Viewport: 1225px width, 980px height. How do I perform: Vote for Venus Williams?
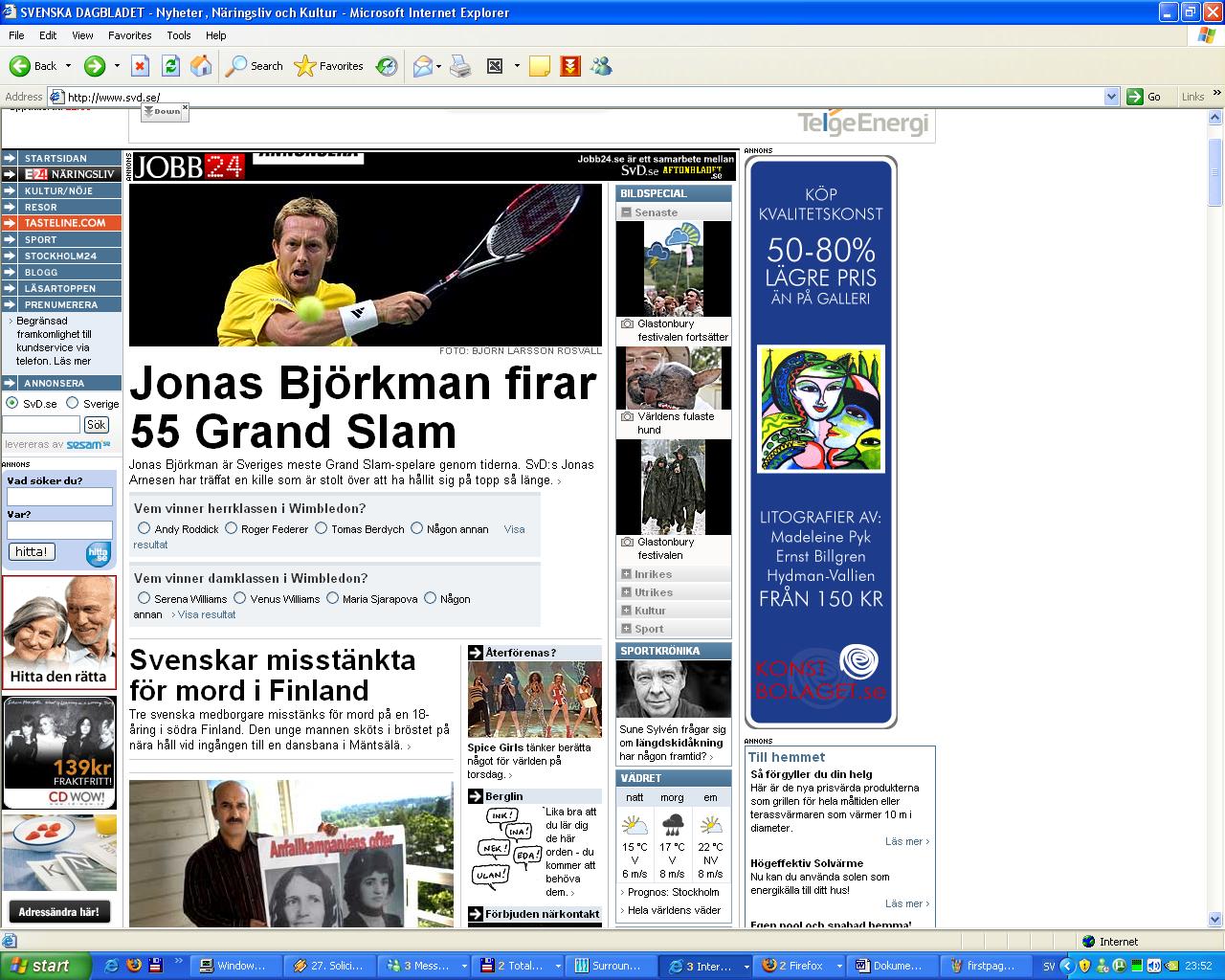tap(239, 598)
